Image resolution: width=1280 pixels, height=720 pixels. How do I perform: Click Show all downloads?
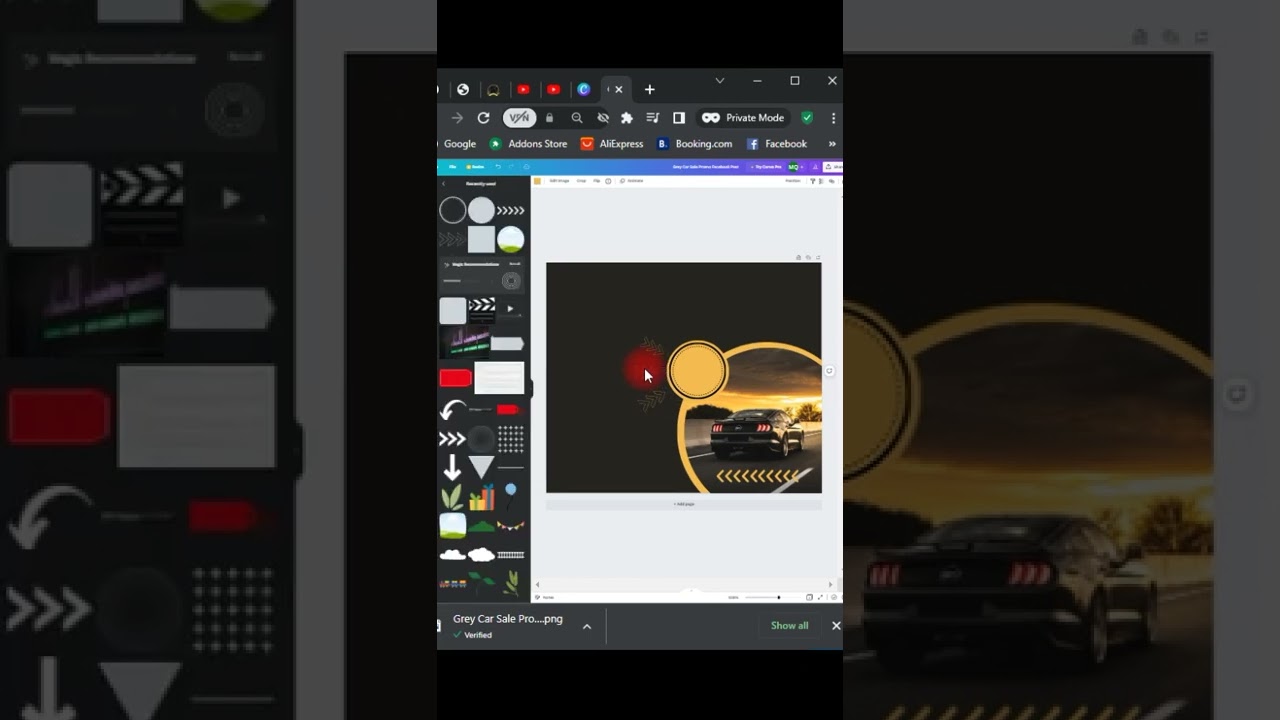point(789,626)
